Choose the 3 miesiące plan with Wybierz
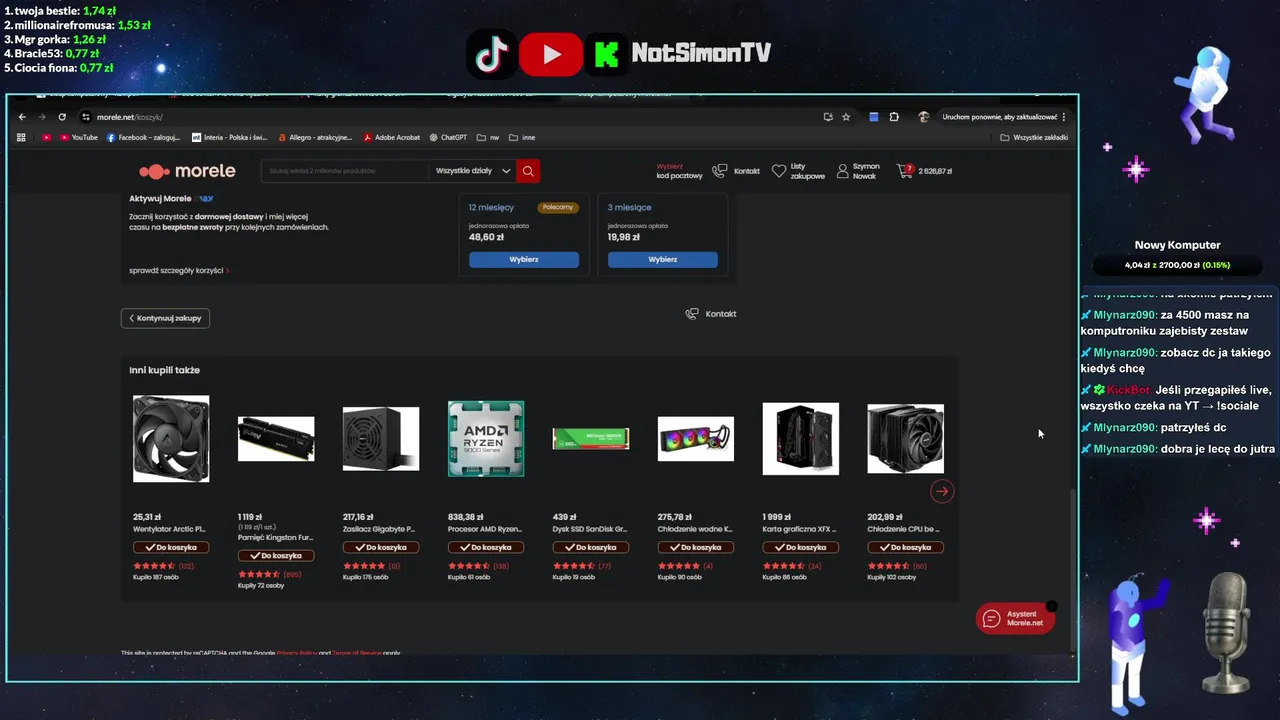This screenshot has width=1280, height=720. [662, 259]
